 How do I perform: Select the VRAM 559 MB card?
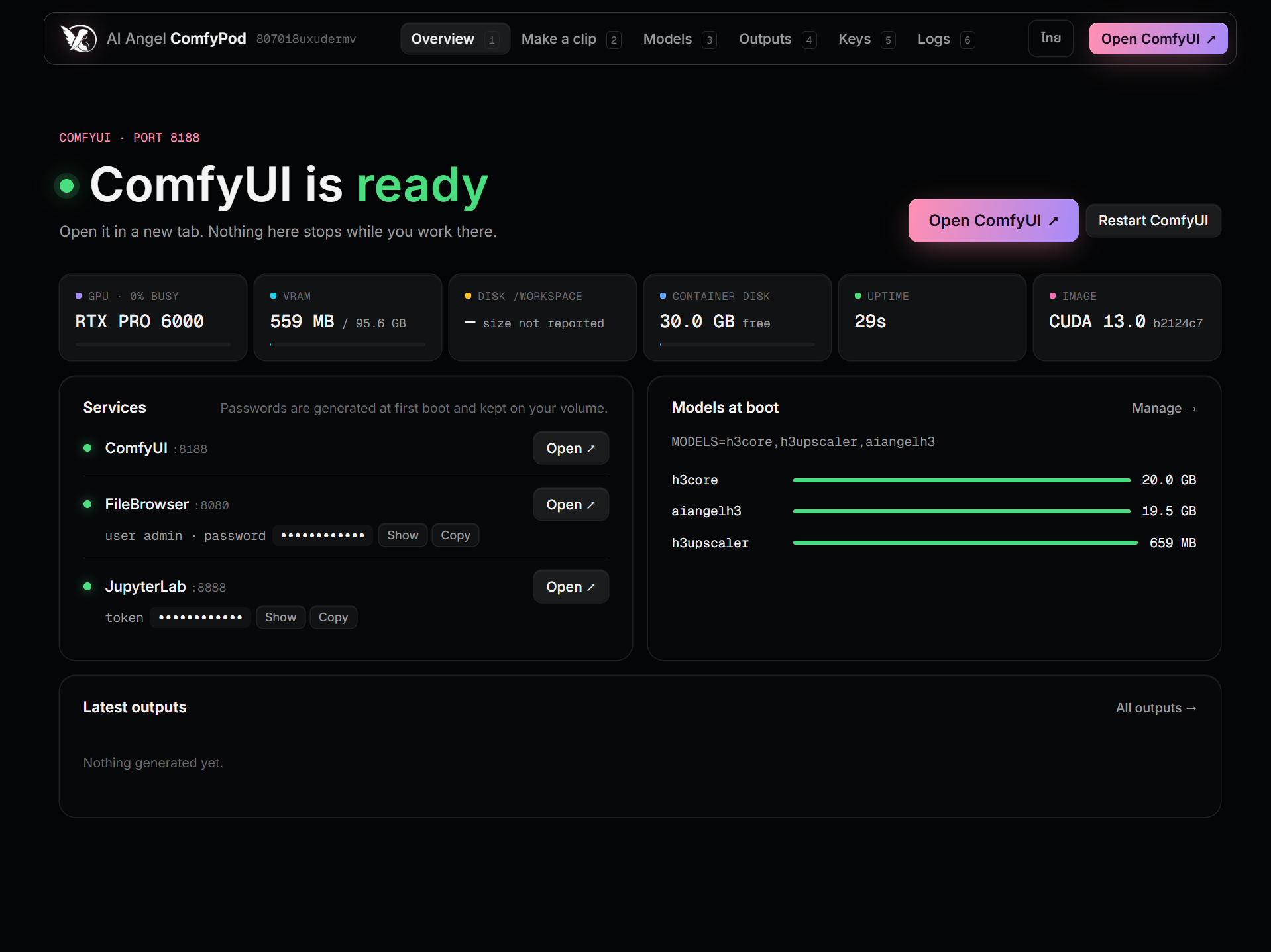tap(348, 317)
